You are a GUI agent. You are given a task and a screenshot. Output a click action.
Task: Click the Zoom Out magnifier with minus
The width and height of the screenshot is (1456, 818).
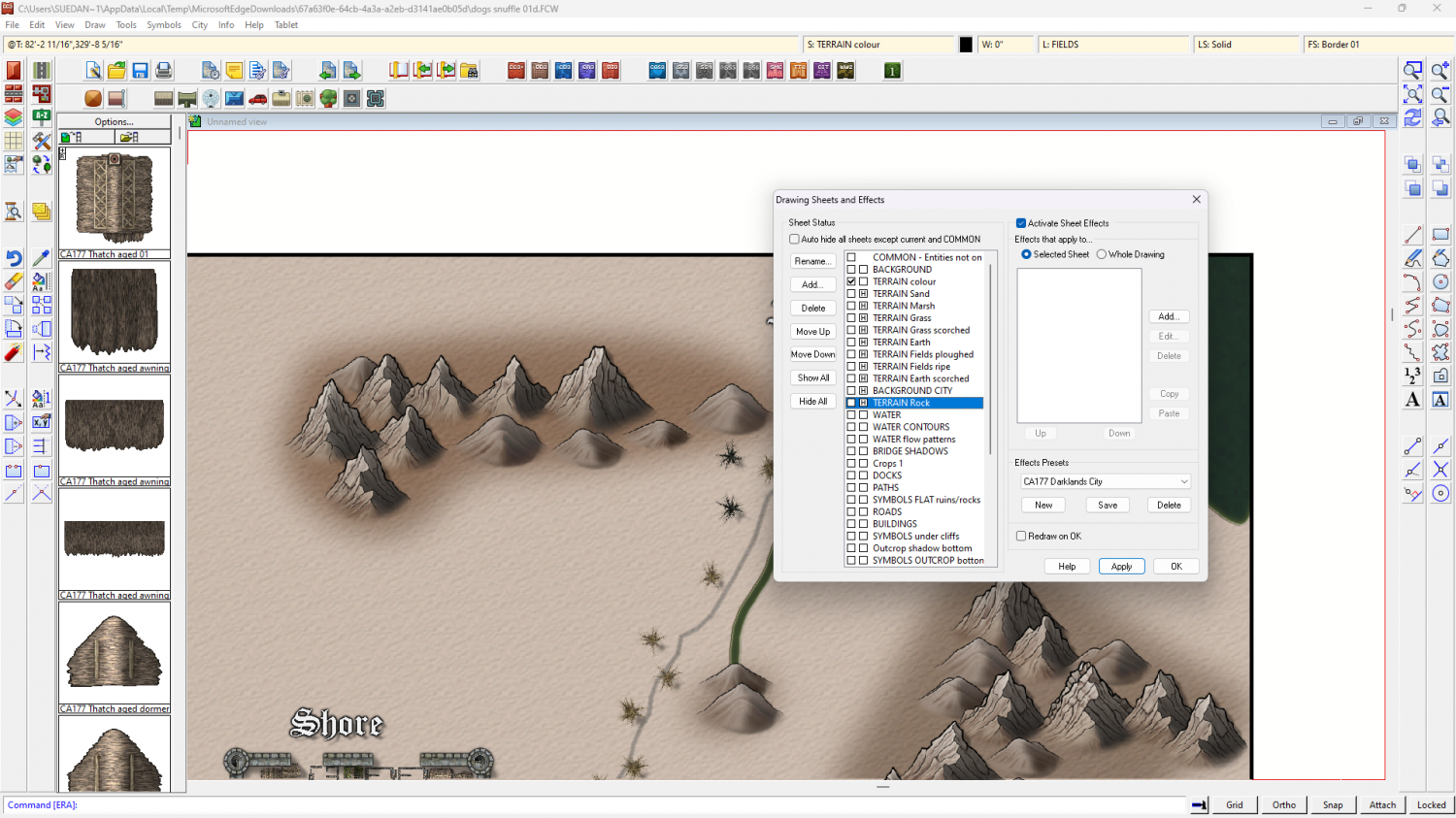point(1440,94)
